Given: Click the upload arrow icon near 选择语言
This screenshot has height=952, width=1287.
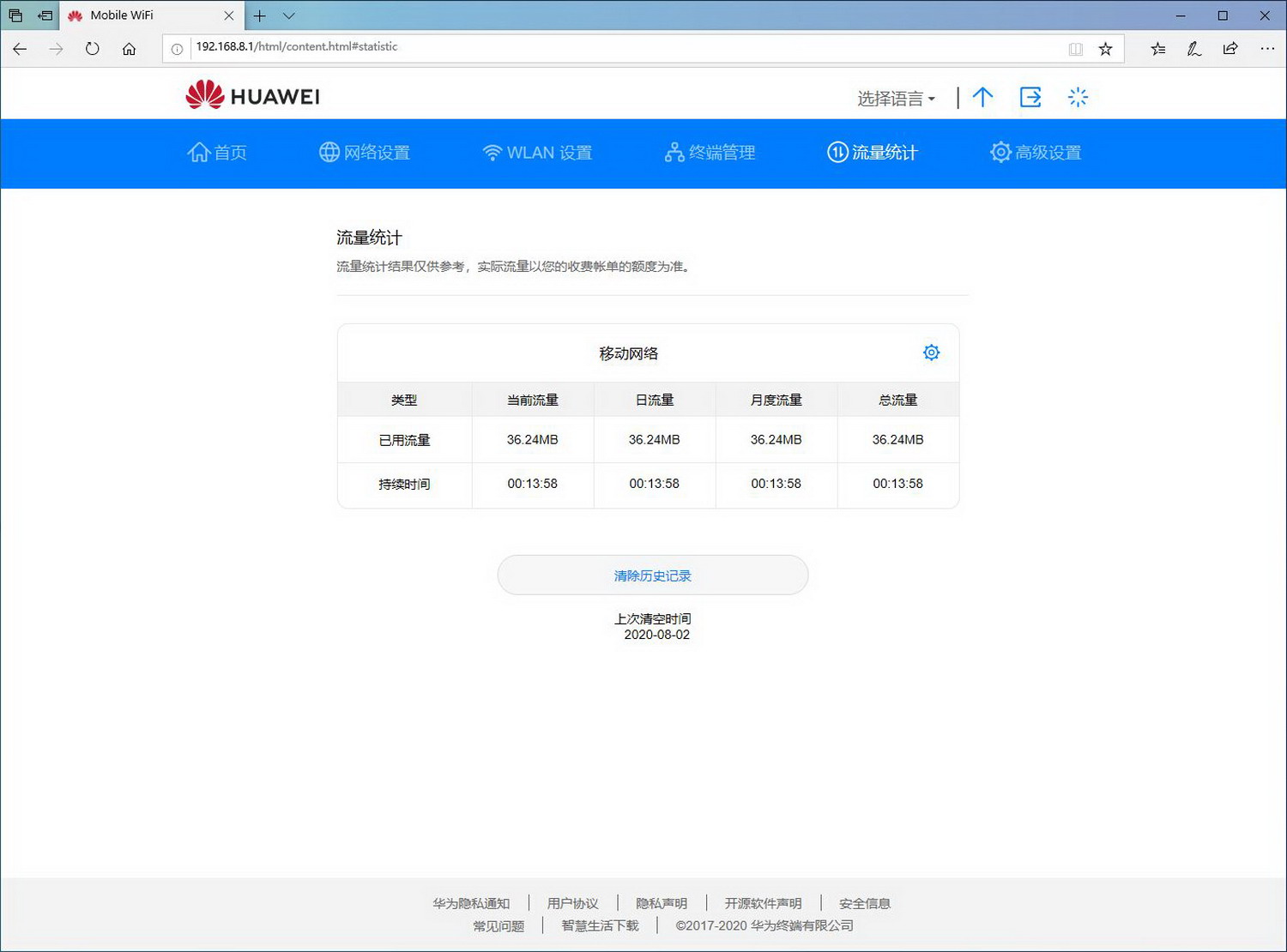Looking at the screenshot, I should coord(982,97).
